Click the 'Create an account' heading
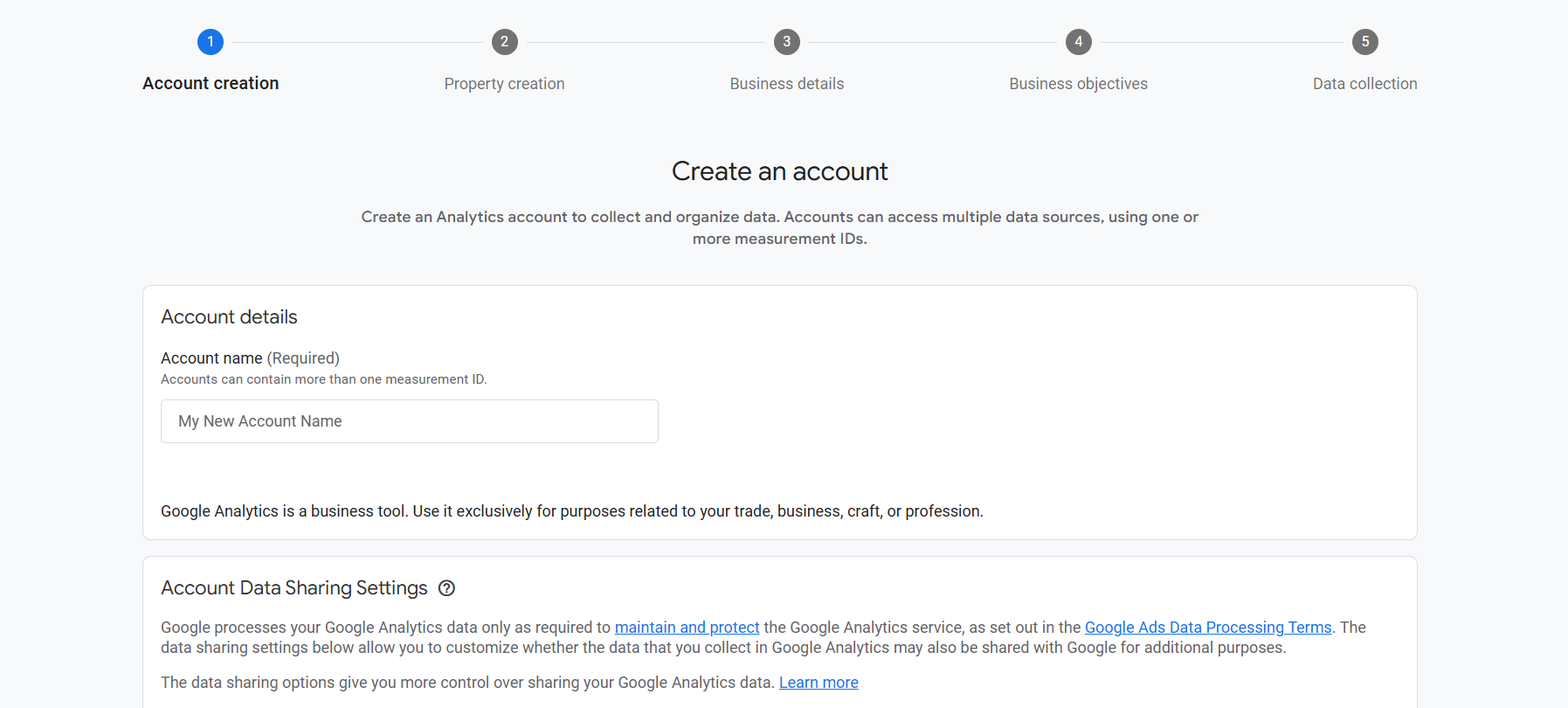1568x708 pixels. (x=779, y=171)
